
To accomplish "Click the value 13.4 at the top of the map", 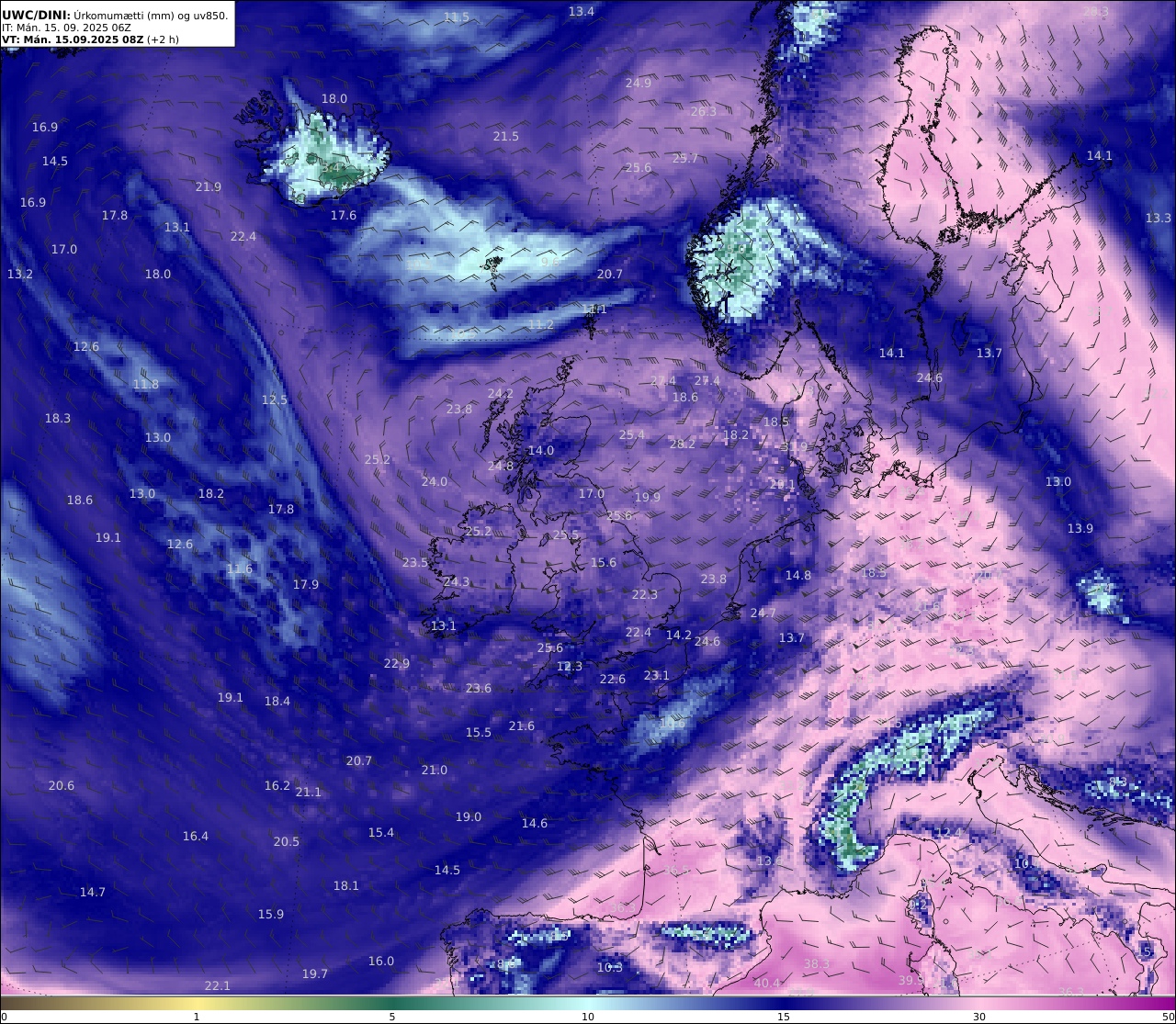I will (582, 11).
